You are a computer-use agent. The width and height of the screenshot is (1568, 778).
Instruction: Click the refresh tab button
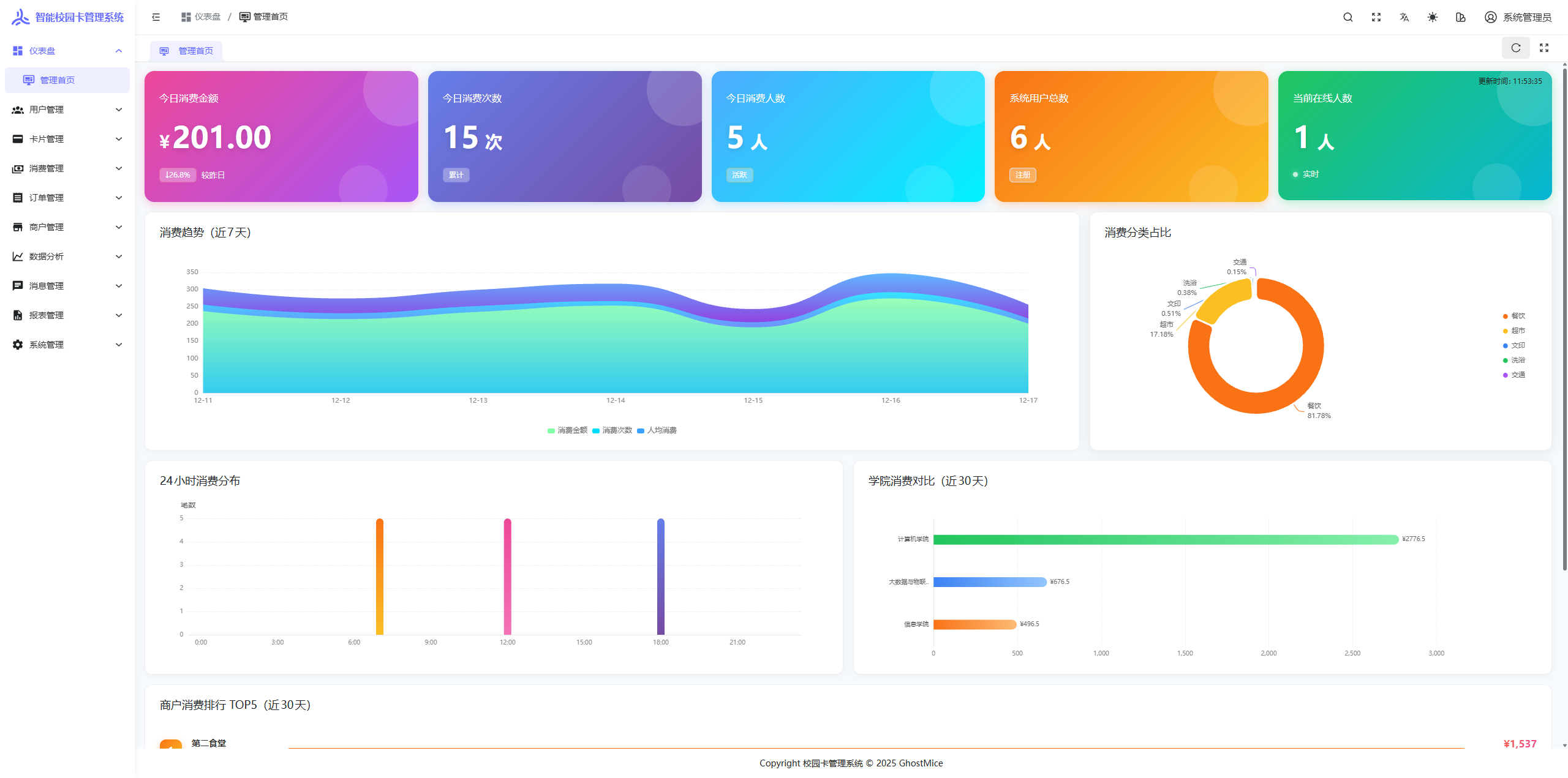(1515, 48)
